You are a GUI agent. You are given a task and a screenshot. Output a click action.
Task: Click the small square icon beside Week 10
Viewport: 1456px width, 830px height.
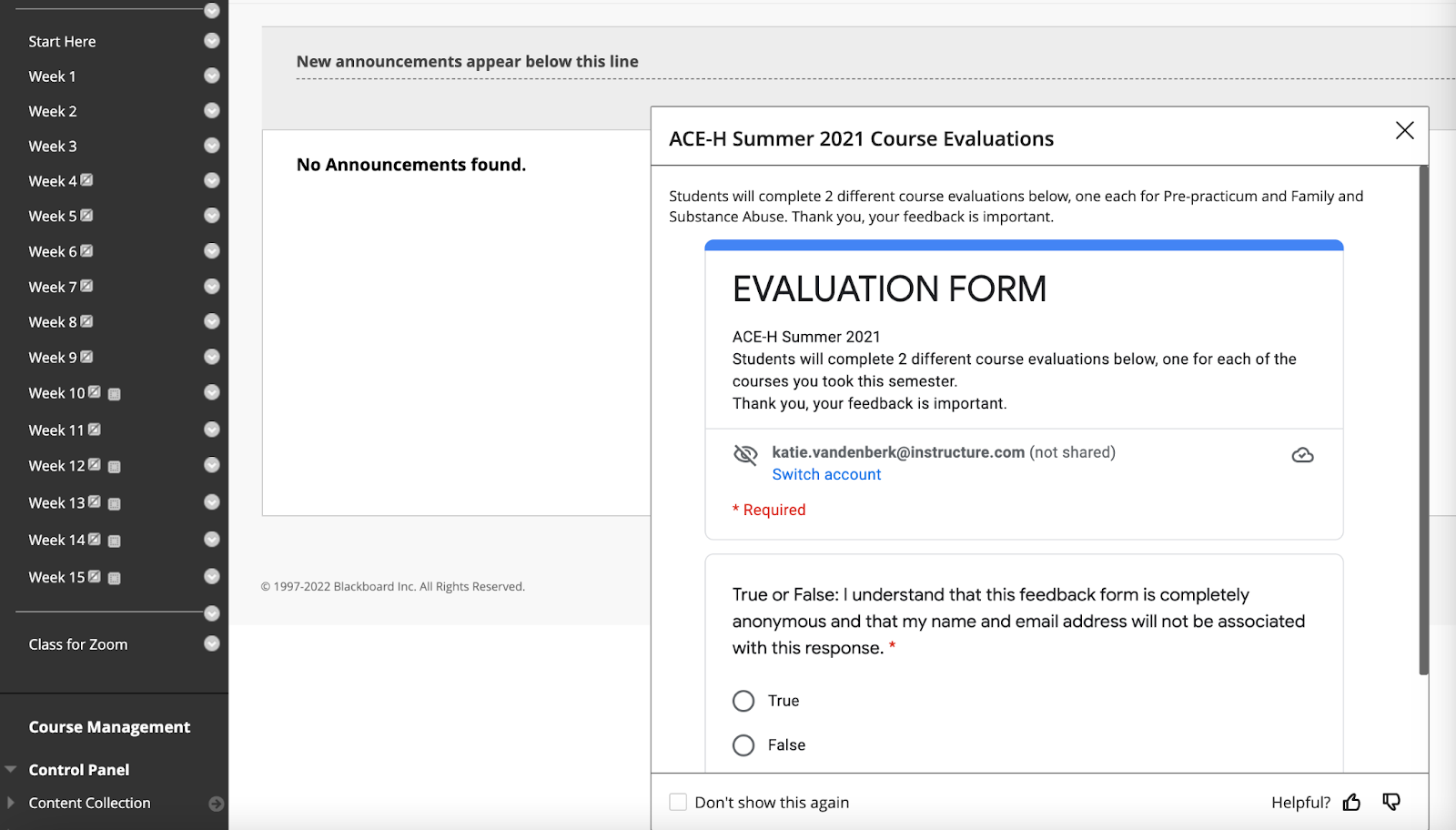(115, 394)
